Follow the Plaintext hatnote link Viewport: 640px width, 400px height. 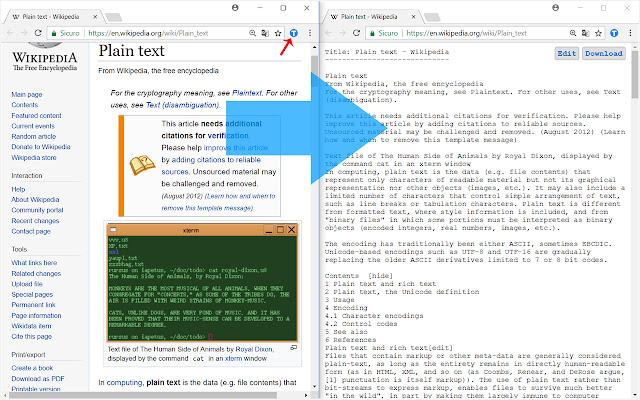click(x=247, y=93)
